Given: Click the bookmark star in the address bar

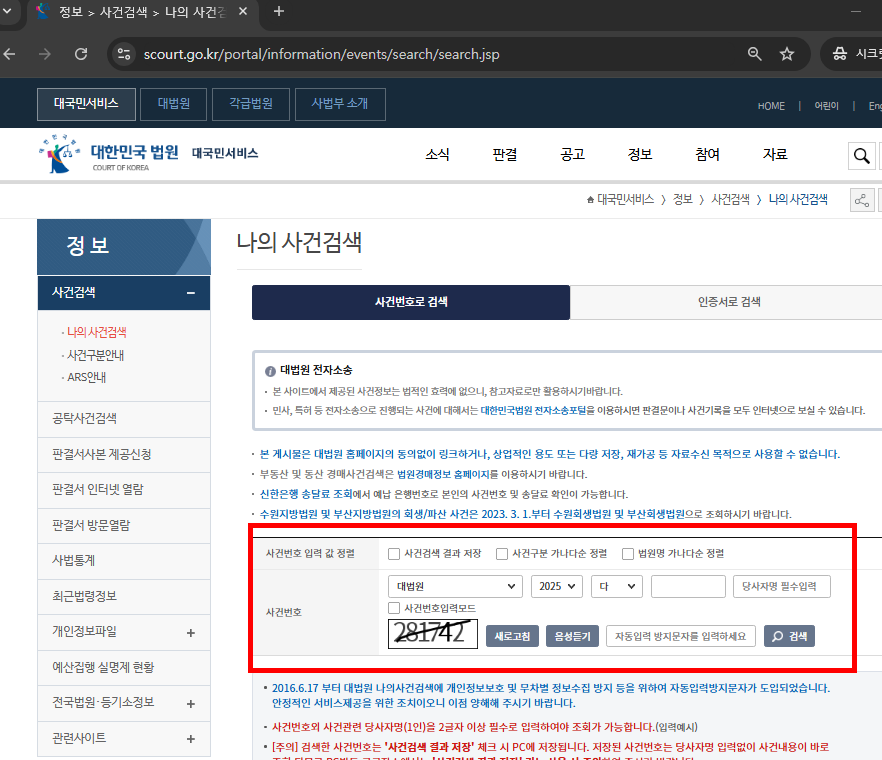Looking at the screenshot, I should pyautogui.click(x=787, y=54).
